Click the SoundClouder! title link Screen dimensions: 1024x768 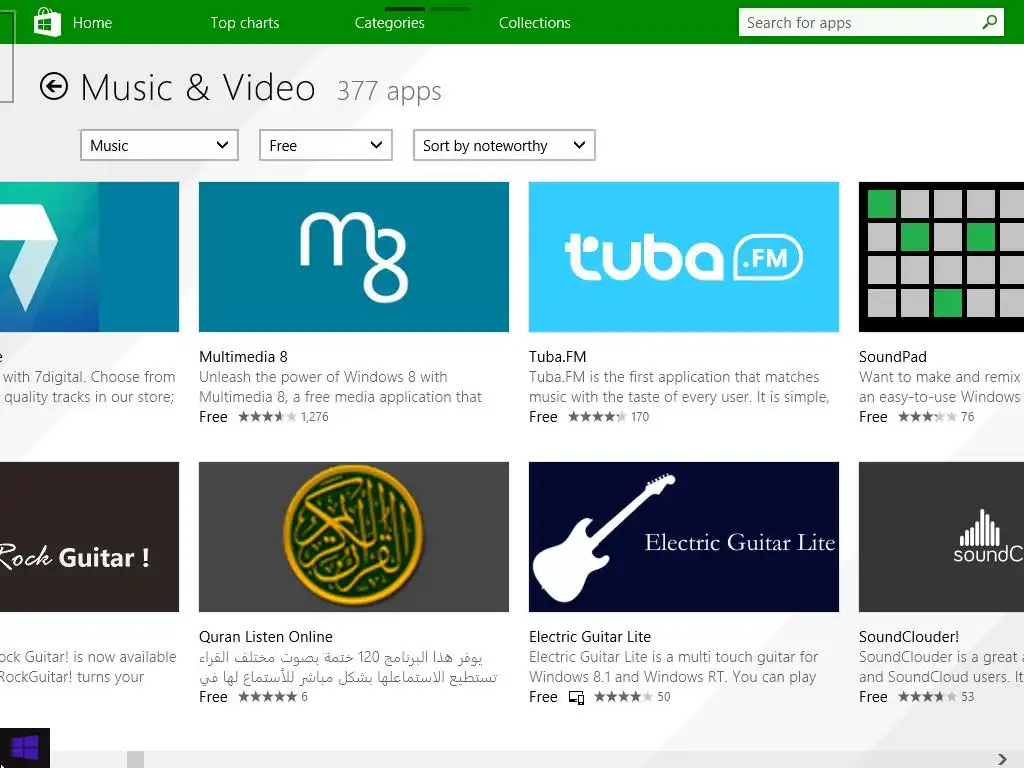[x=908, y=637]
